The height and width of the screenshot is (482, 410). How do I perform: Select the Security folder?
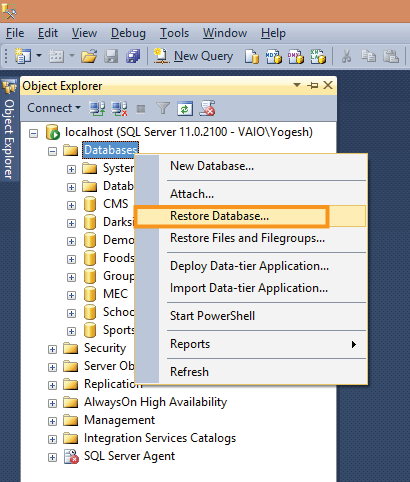tap(105, 348)
